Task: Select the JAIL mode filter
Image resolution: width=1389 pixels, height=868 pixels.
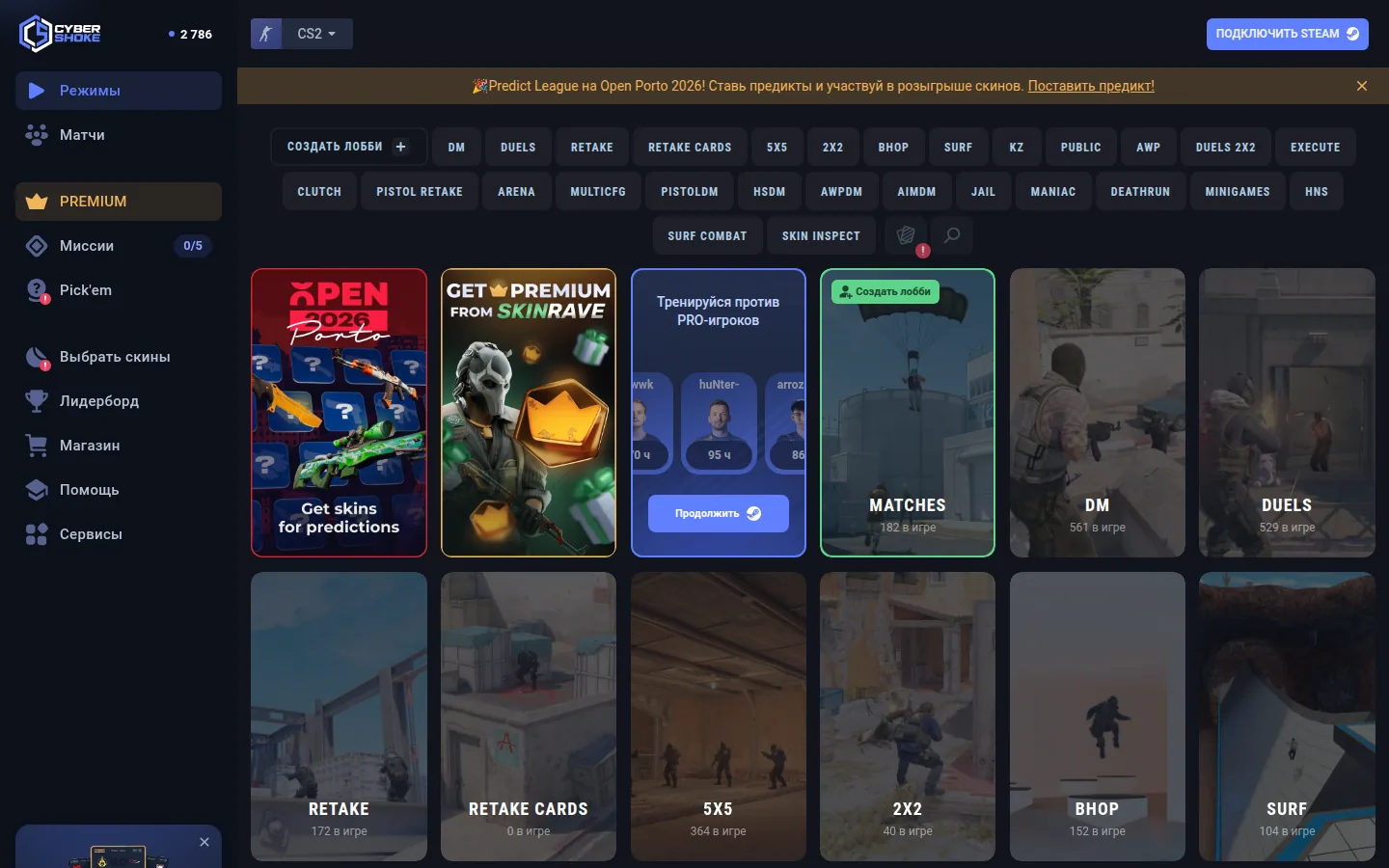Action: (x=984, y=192)
